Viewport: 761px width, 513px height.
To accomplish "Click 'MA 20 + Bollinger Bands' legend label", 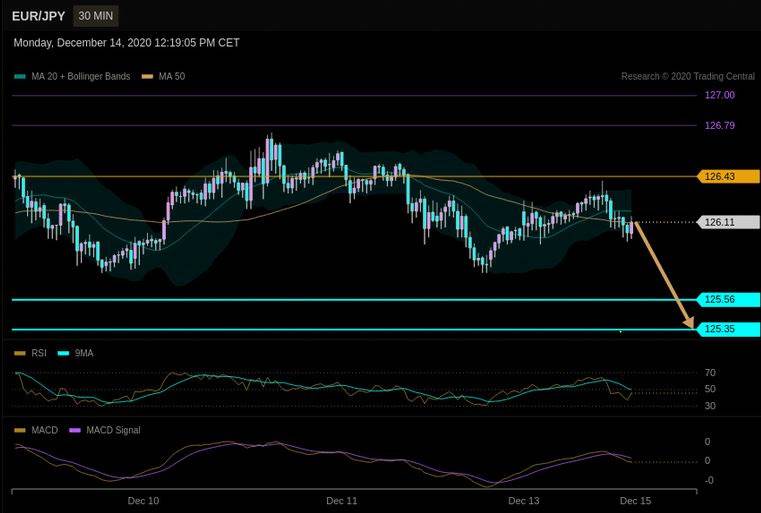I will (x=81, y=76).
